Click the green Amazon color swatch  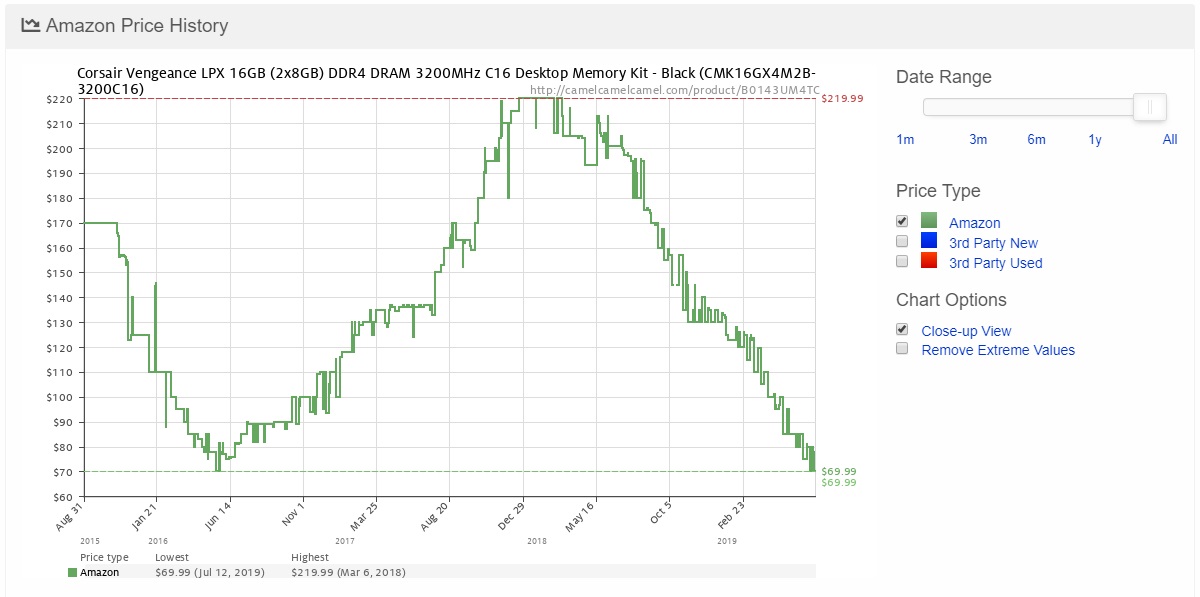[929, 222]
